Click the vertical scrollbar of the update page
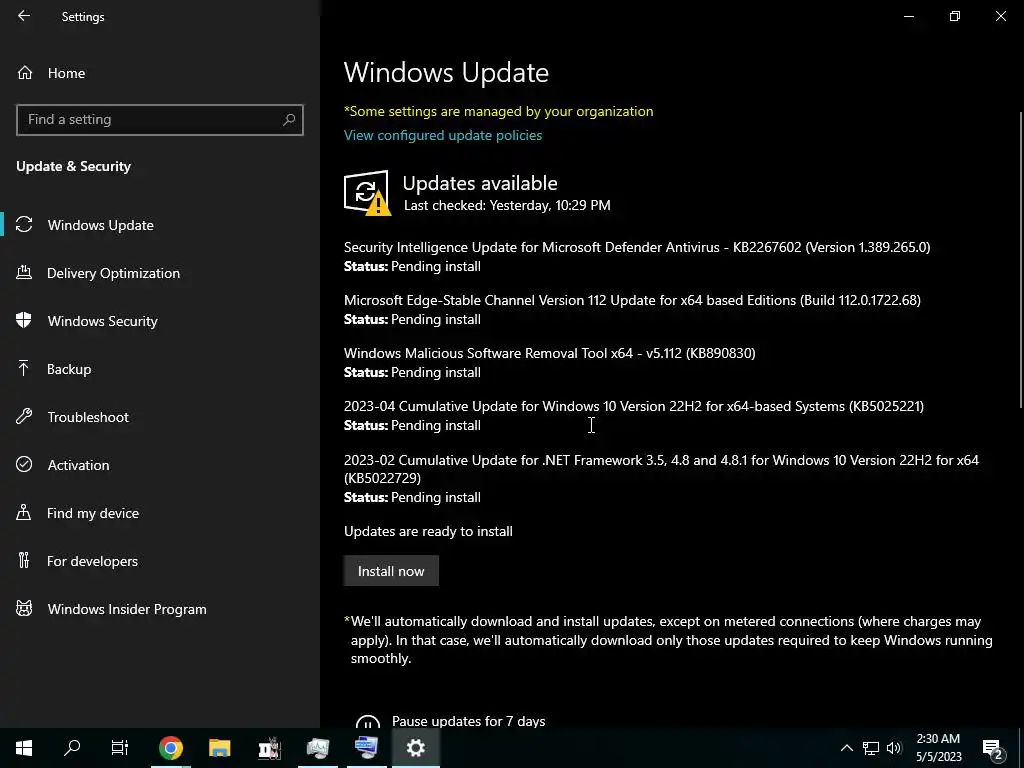The image size is (1024, 768). pyautogui.click(x=1020, y=261)
